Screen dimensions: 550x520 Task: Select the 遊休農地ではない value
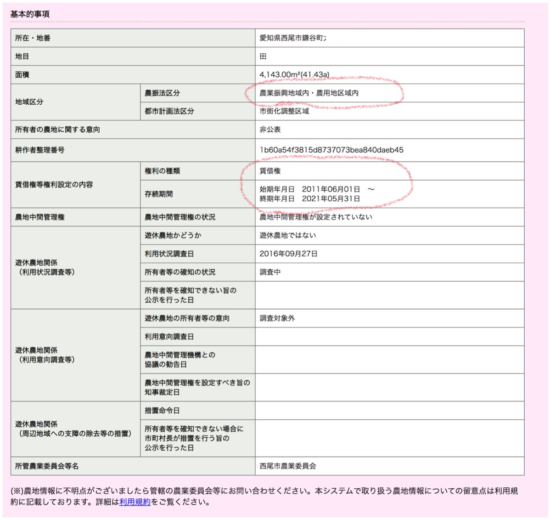click(x=288, y=235)
